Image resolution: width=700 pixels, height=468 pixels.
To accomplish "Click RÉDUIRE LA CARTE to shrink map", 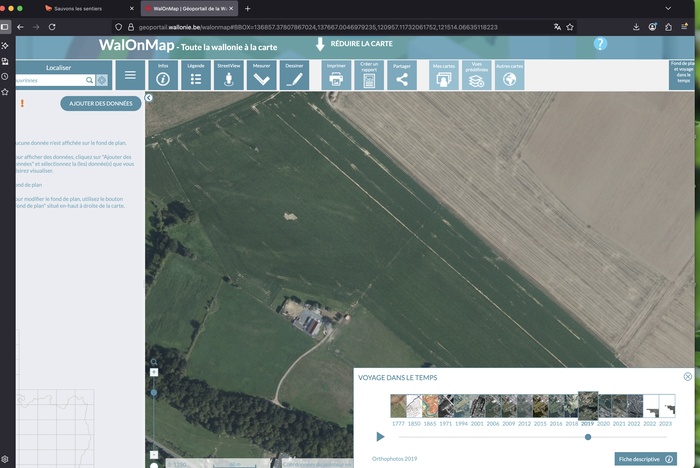I will click(x=355, y=44).
